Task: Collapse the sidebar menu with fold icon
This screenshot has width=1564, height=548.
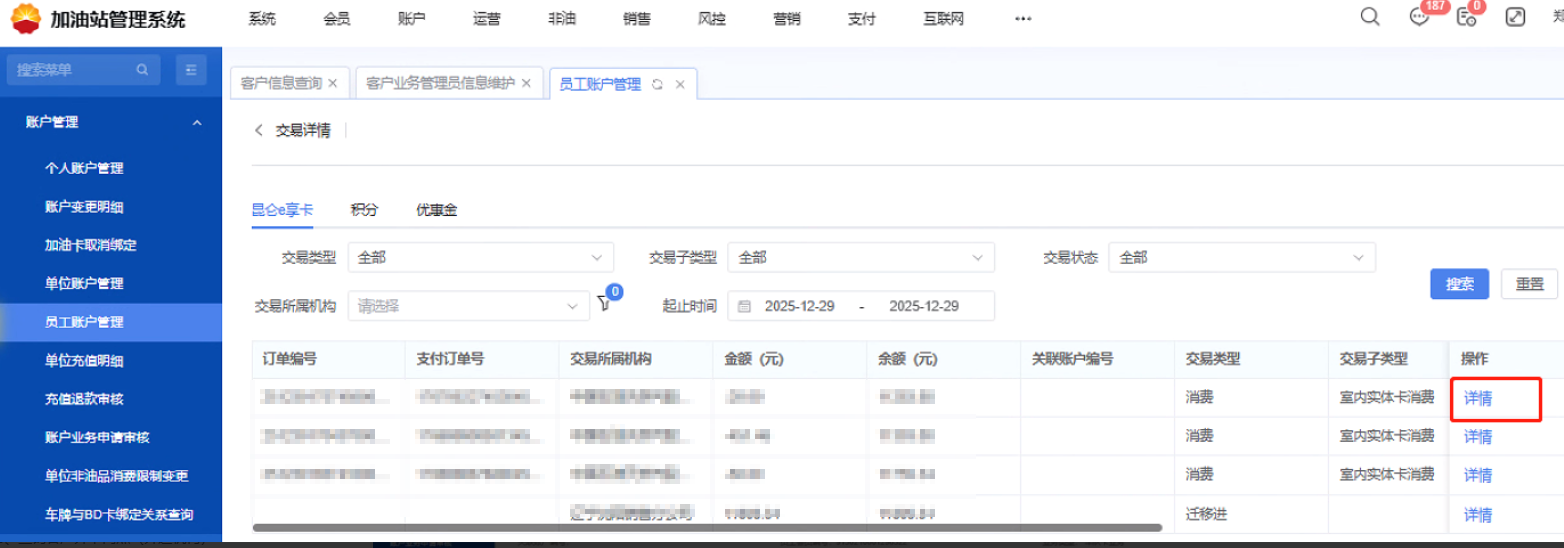Action: [190, 70]
